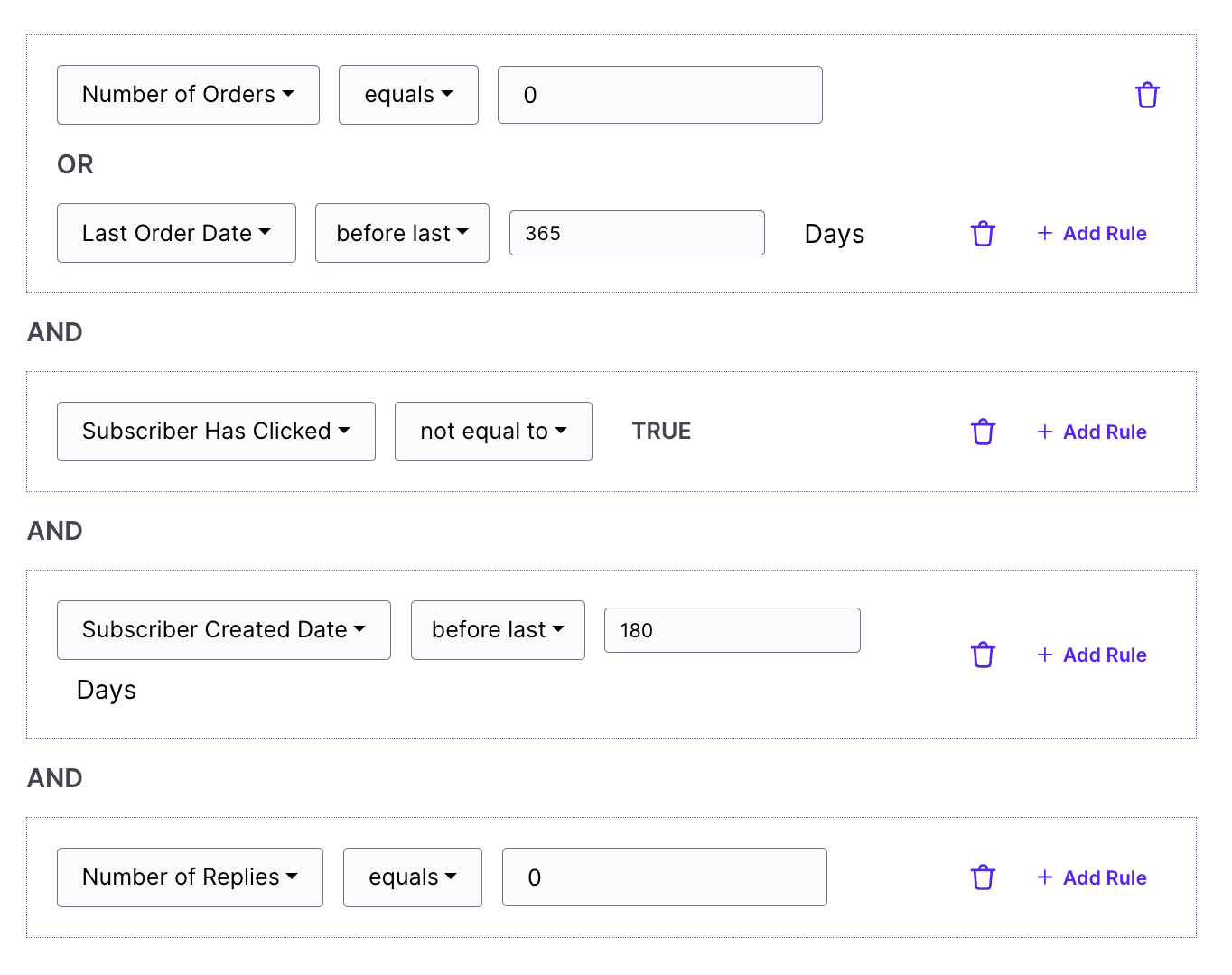Click Add Rule in the Last Order Date group

[1105, 233]
